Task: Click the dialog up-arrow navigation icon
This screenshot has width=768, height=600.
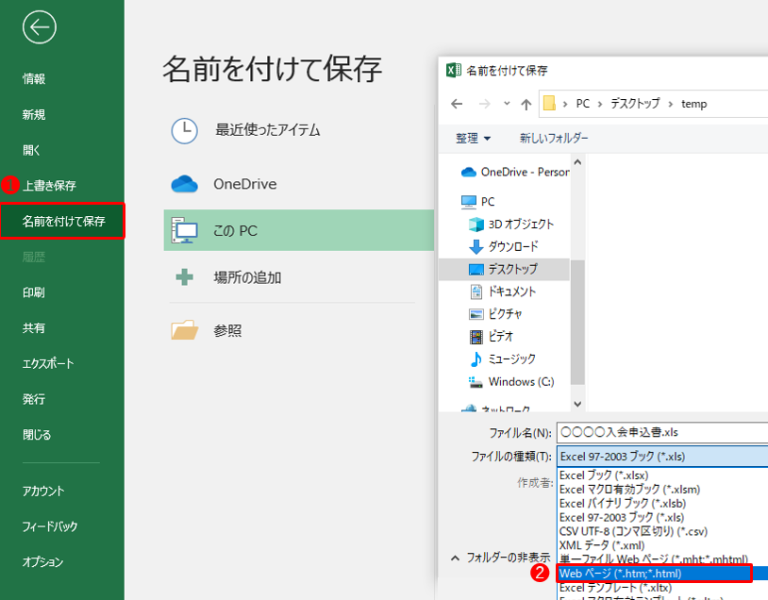Action: [525, 104]
